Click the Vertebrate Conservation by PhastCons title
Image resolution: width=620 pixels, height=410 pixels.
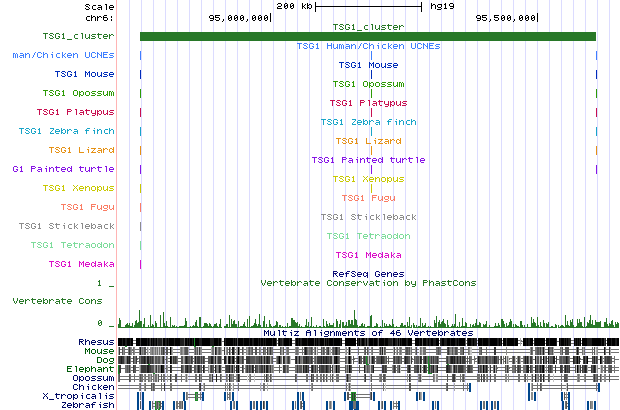point(368,283)
